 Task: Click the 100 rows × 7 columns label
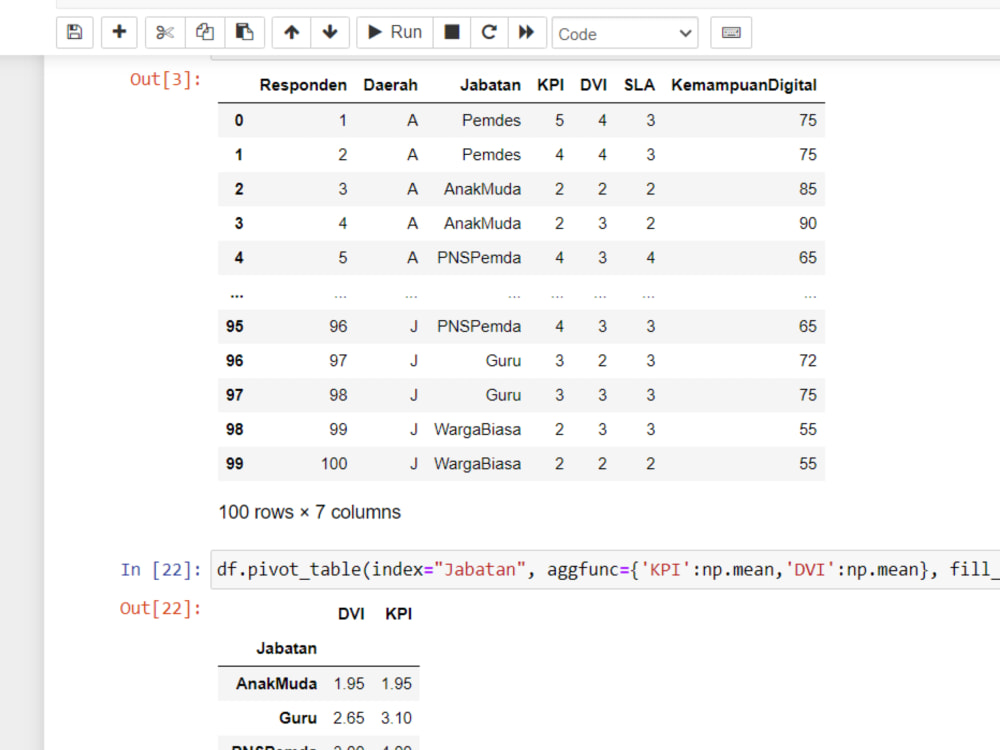click(x=308, y=511)
